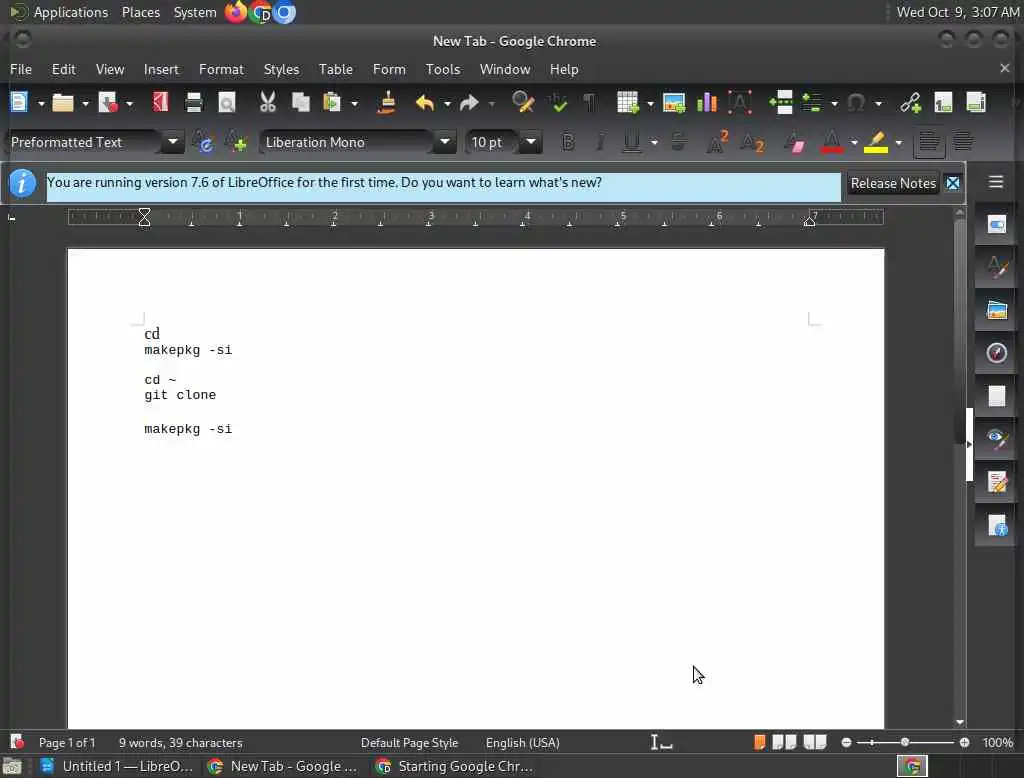The height and width of the screenshot is (778, 1024).
Task: Open Find and Replace icon
Action: pos(523,103)
